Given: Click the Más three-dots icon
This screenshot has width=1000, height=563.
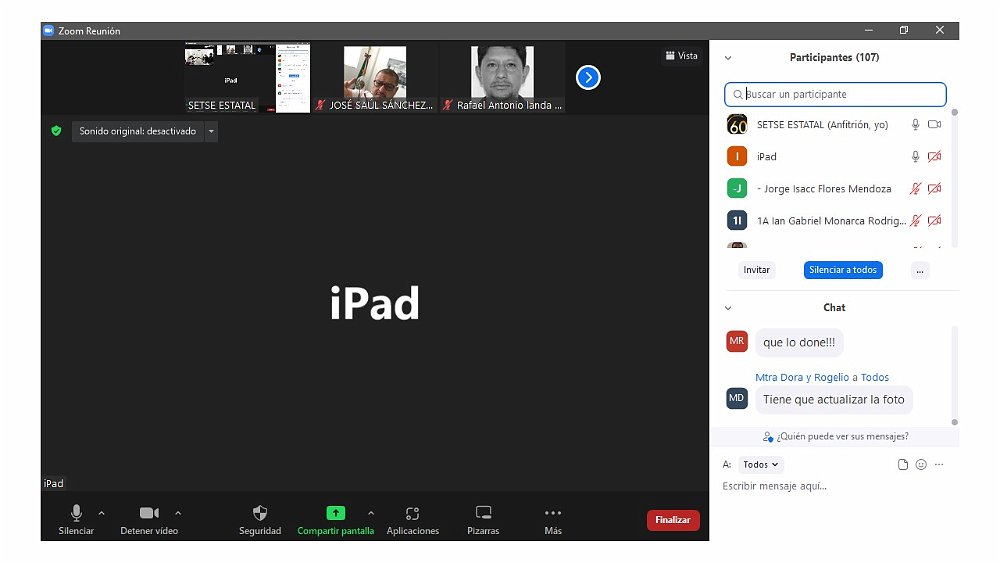Looking at the screenshot, I should (x=553, y=513).
